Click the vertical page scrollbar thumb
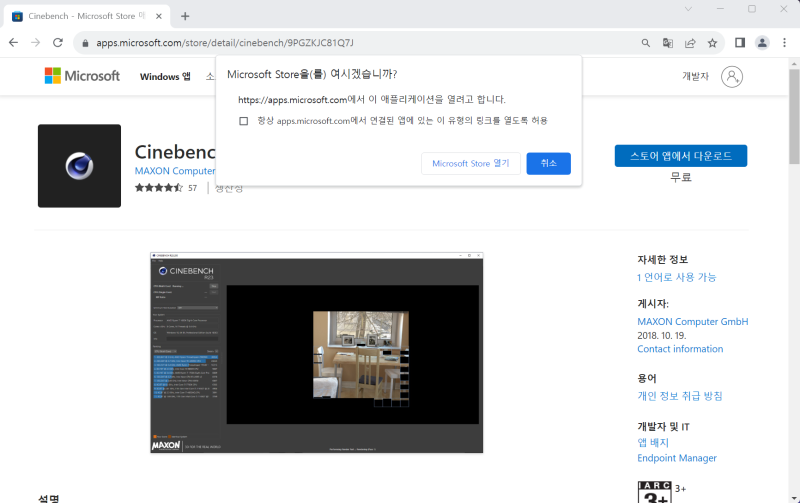The height and width of the screenshot is (503, 800). pyautogui.click(x=794, y=116)
